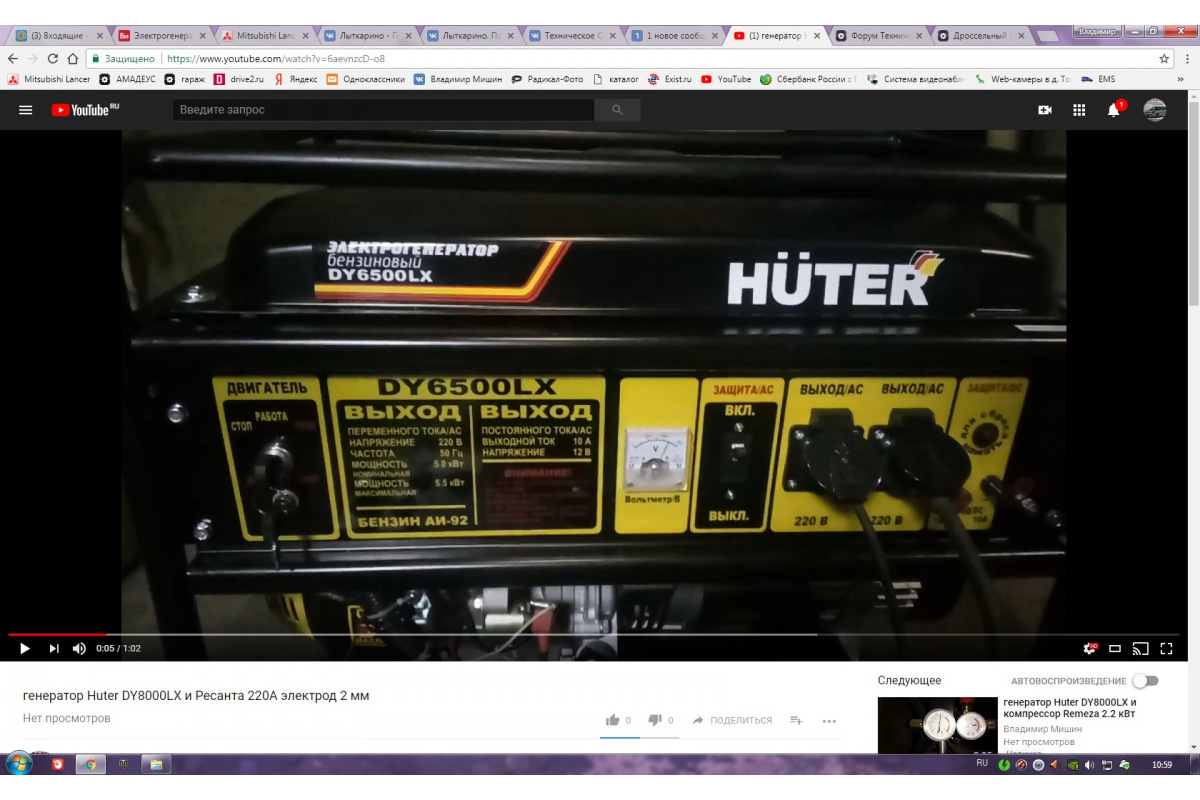
Task: Open the file explorer taskbar icon
Action: (156, 764)
